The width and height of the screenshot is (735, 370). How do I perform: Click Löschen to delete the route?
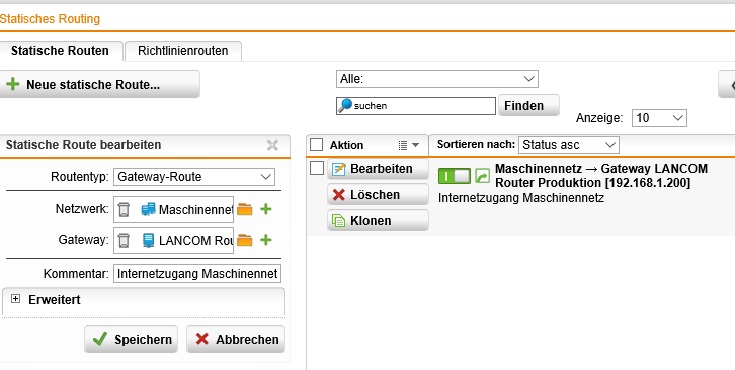tap(378, 195)
